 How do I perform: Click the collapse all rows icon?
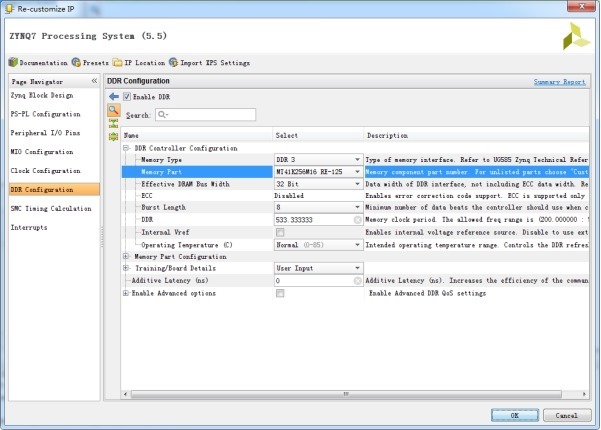(113, 123)
